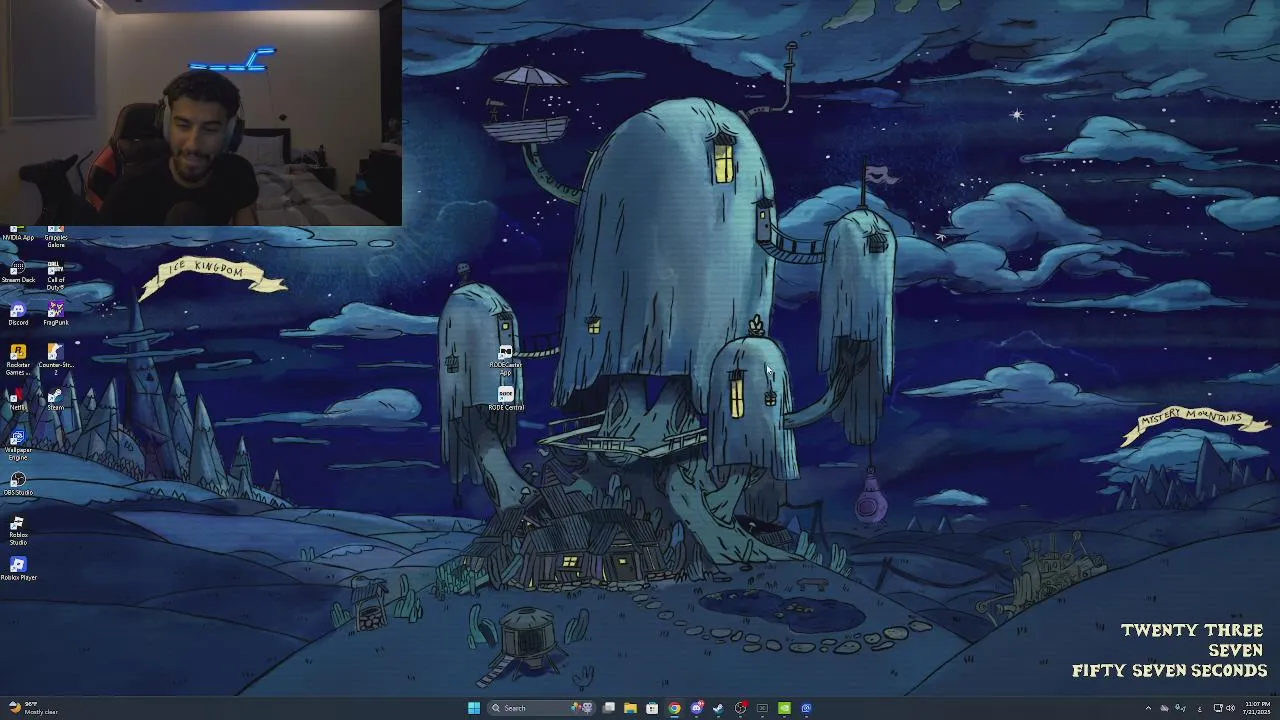Viewport: 1280px width, 720px height.
Task: Select the Call of Duty desktop shortcut
Action: pos(55,275)
